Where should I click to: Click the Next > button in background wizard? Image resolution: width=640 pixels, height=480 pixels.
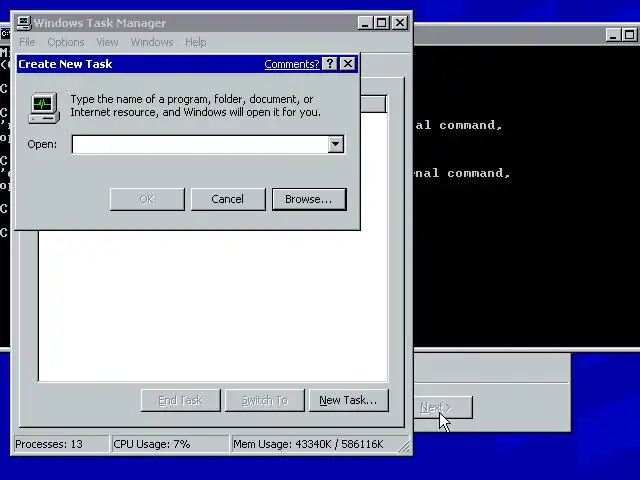[444, 407]
